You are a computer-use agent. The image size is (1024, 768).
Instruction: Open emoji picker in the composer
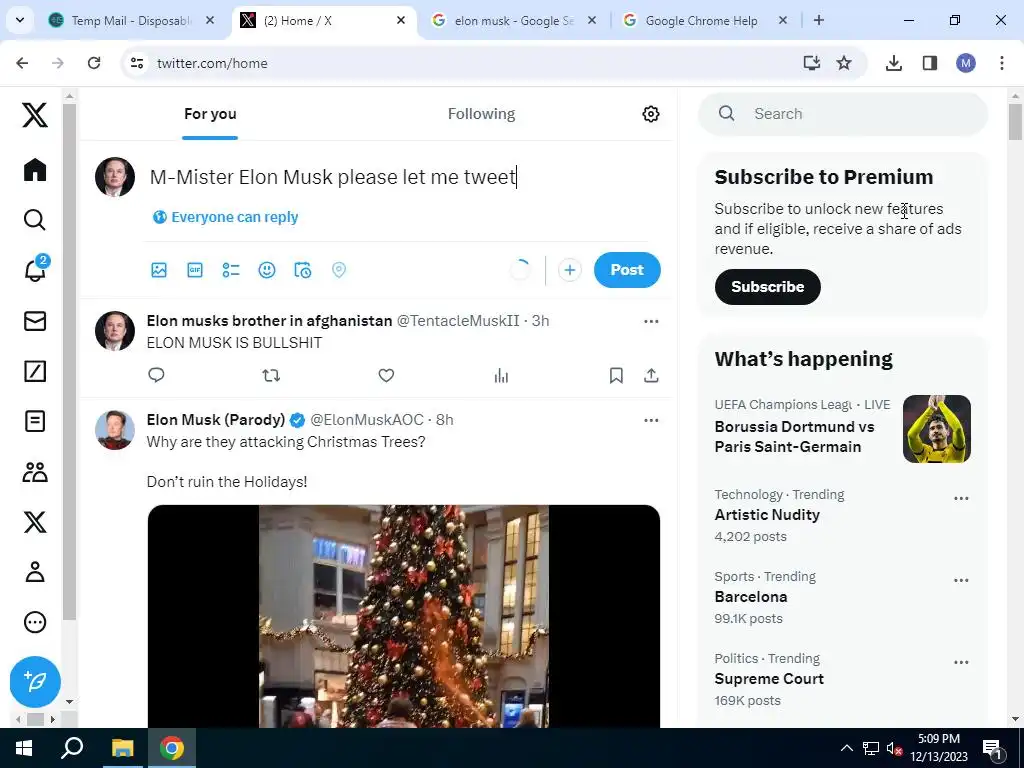point(266,270)
